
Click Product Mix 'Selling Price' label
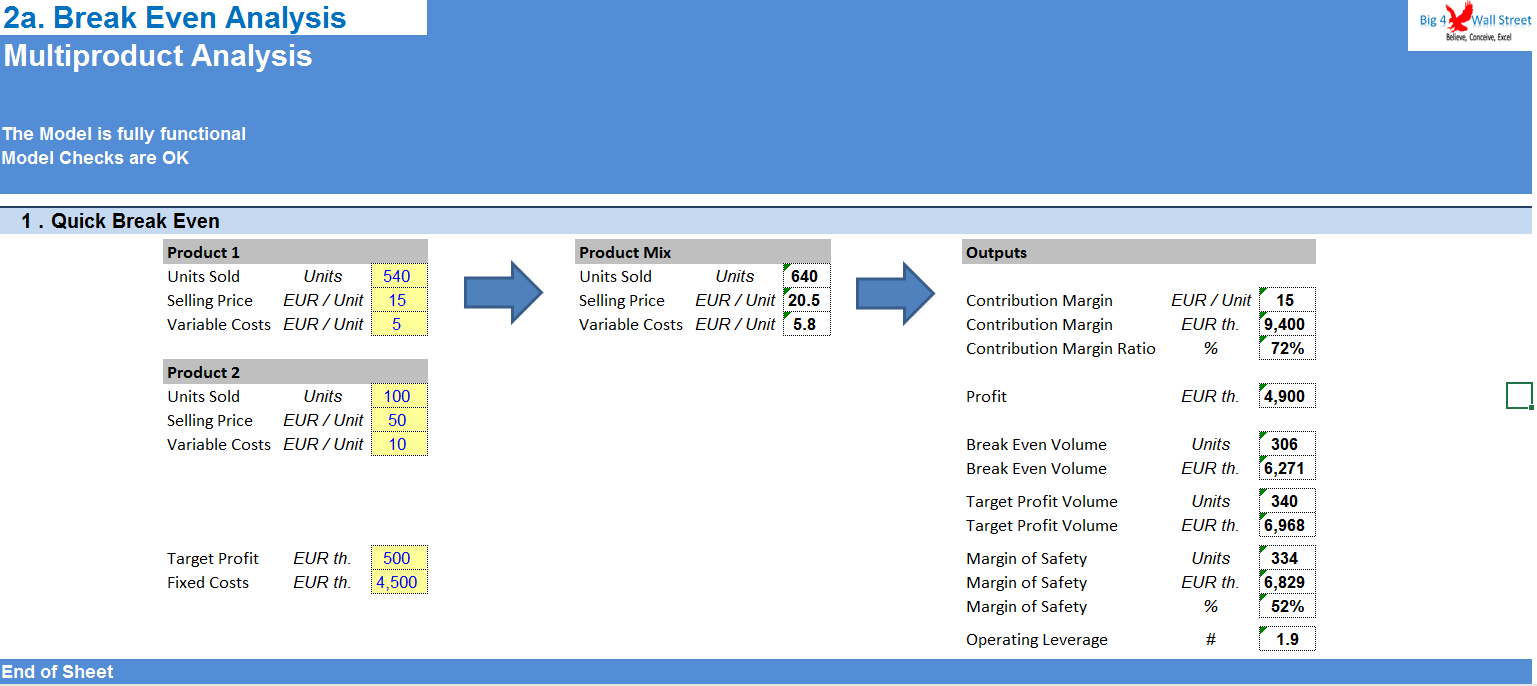[x=622, y=300]
